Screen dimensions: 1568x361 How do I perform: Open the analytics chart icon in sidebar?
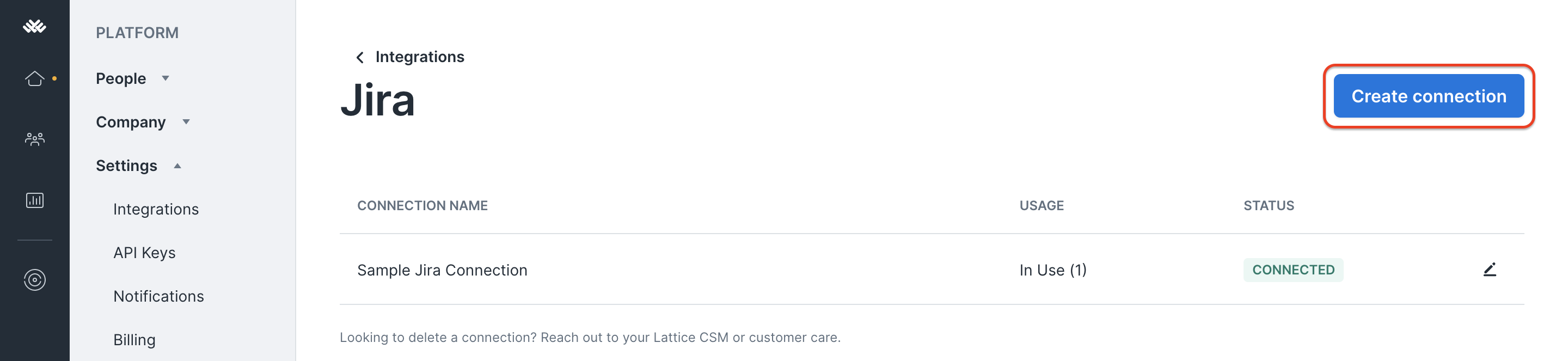coord(35,200)
